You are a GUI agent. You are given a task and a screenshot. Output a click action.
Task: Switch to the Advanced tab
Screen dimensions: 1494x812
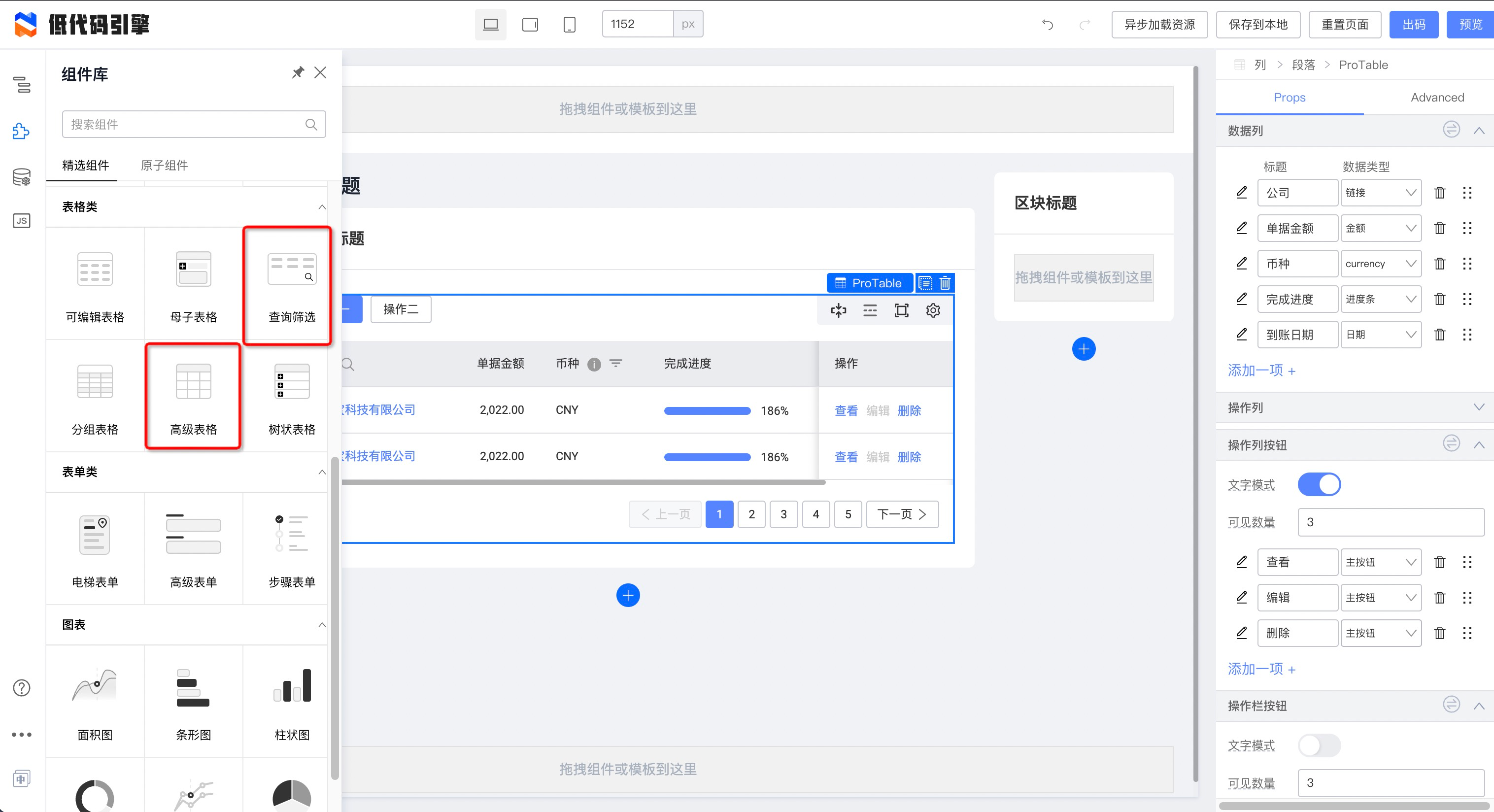[x=1436, y=98]
